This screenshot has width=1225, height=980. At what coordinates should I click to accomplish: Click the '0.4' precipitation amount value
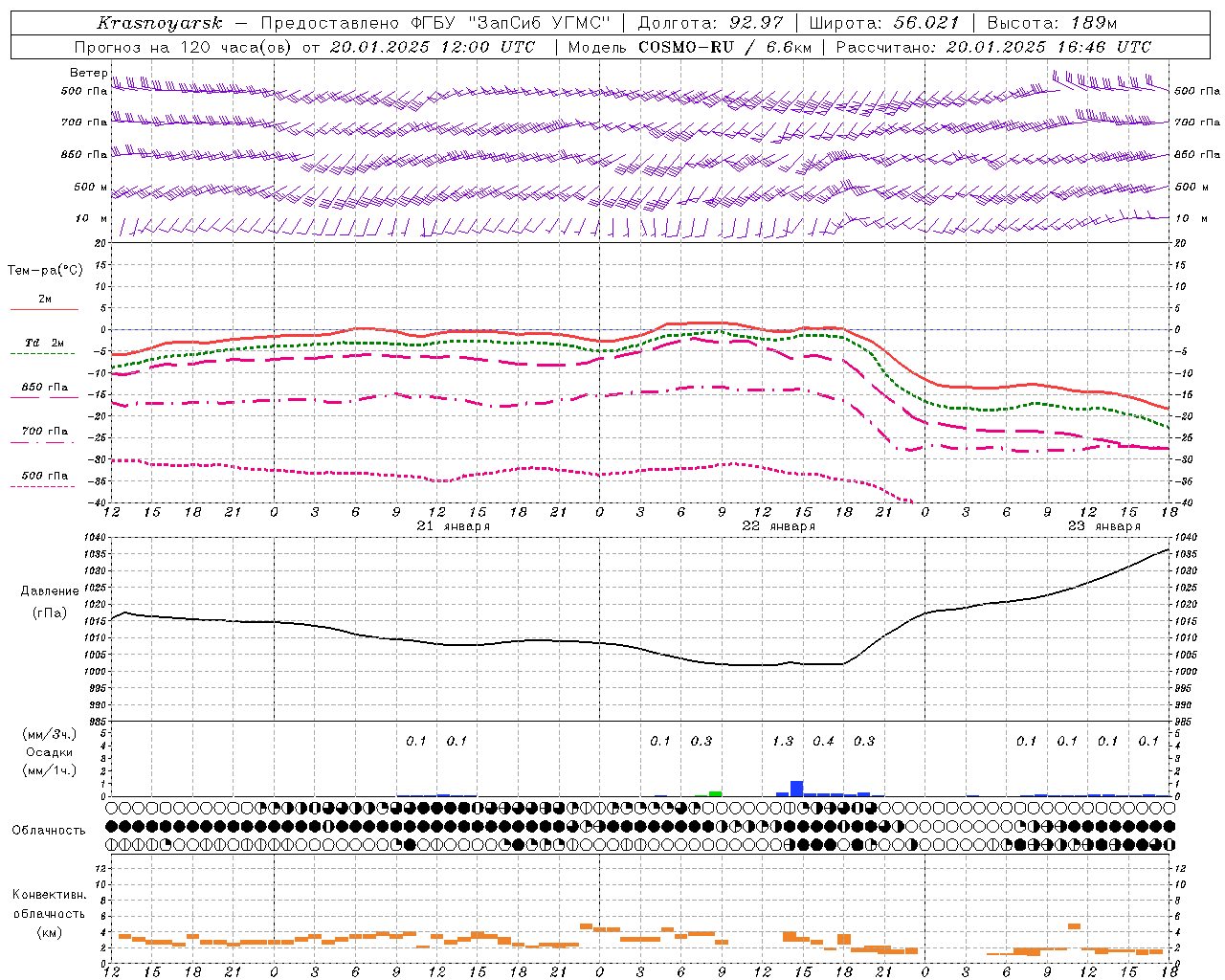coord(823,741)
